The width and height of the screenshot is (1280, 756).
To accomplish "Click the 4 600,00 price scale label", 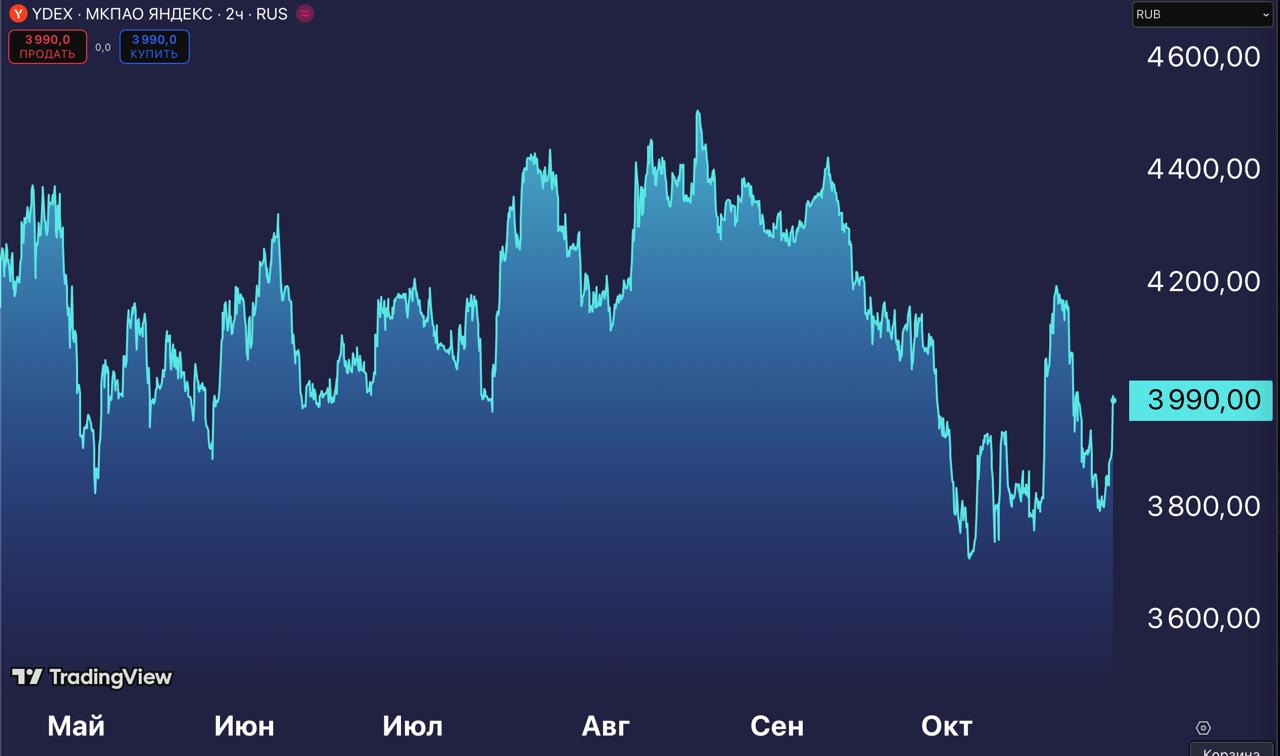I will 1204,57.
